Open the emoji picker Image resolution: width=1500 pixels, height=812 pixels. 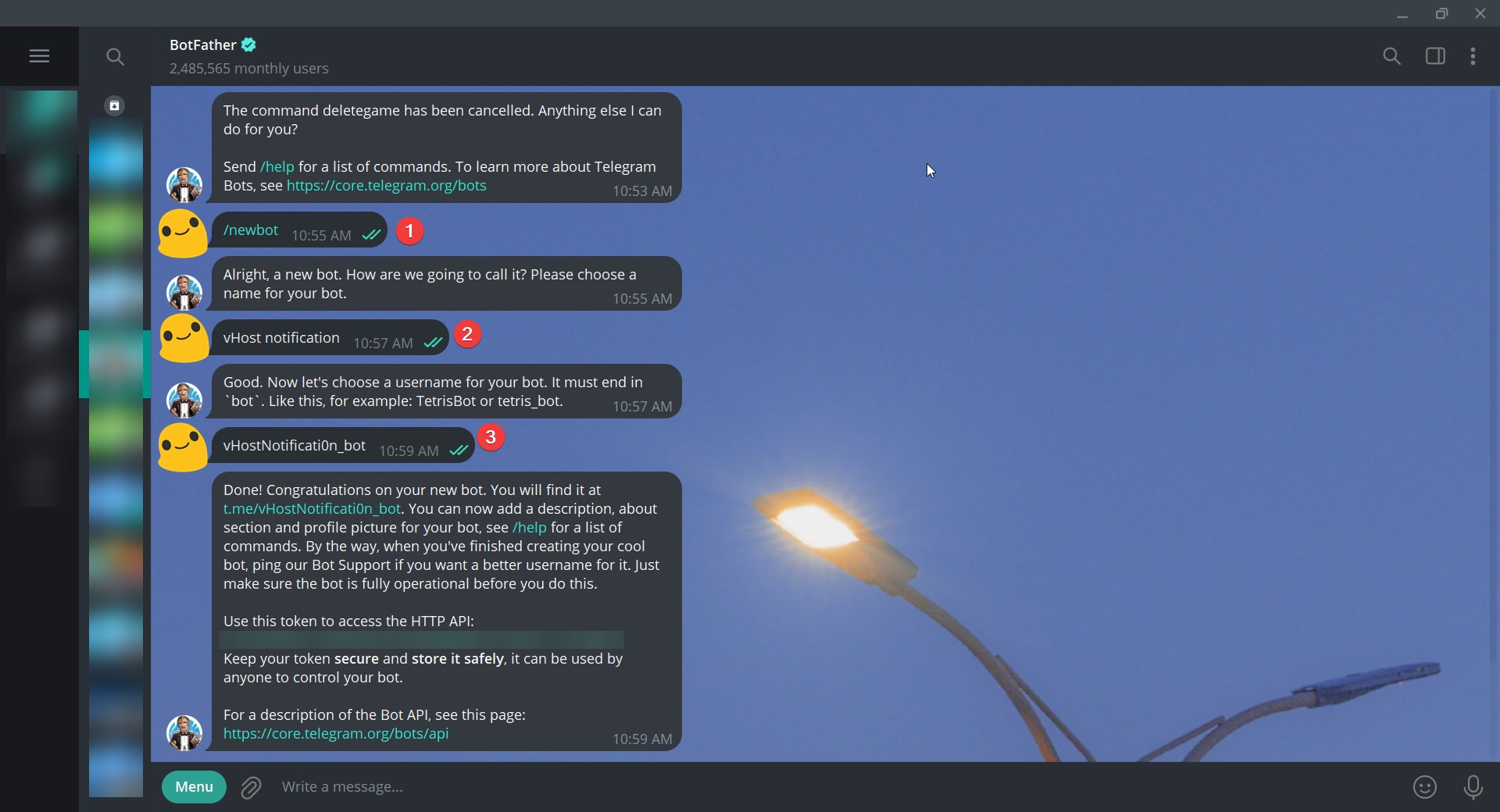pyautogui.click(x=1425, y=787)
